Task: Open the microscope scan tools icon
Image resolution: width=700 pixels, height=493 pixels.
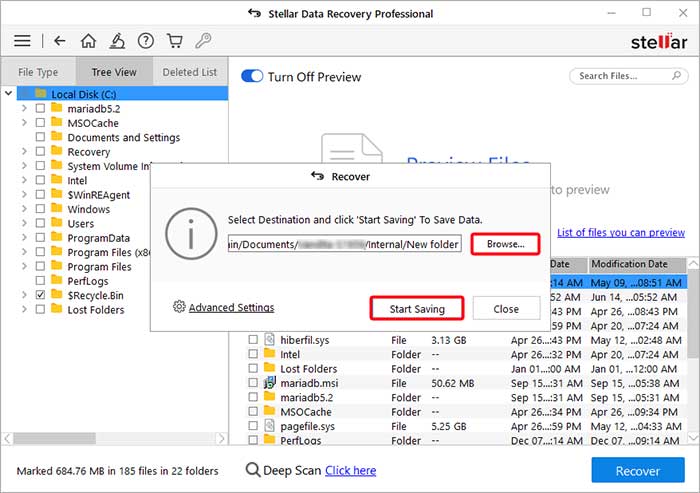Action: (117, 41)
